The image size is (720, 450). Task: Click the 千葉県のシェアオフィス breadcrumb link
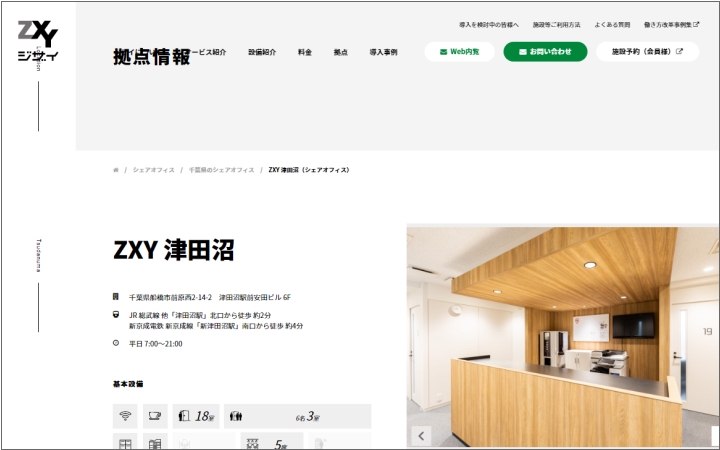coord(221,170)
